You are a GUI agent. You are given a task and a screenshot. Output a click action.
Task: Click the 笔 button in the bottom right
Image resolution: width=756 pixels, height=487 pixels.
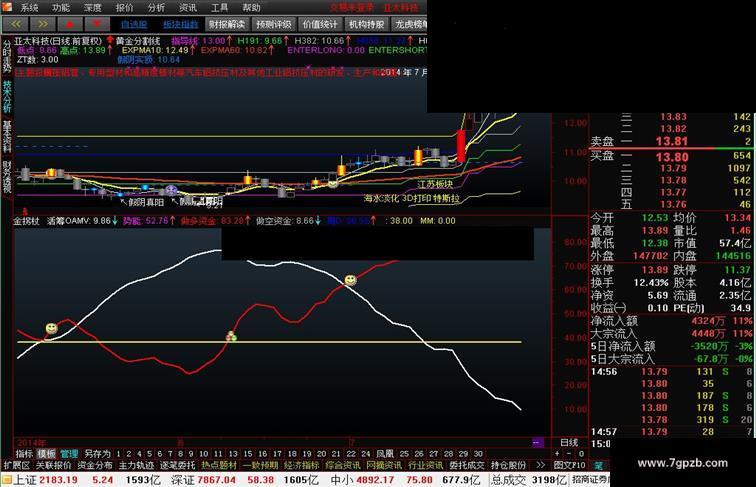pos(598,466)
